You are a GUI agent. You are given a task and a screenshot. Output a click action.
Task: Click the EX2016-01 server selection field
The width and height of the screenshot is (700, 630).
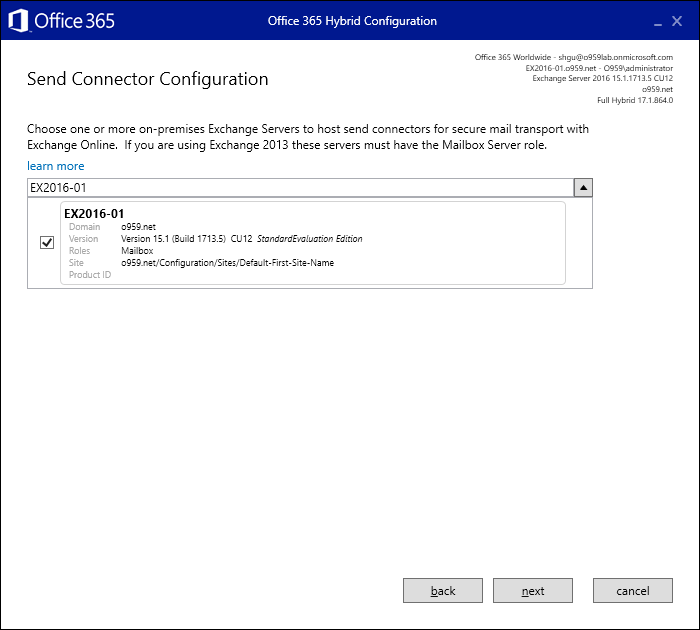[x=300, y=188]
